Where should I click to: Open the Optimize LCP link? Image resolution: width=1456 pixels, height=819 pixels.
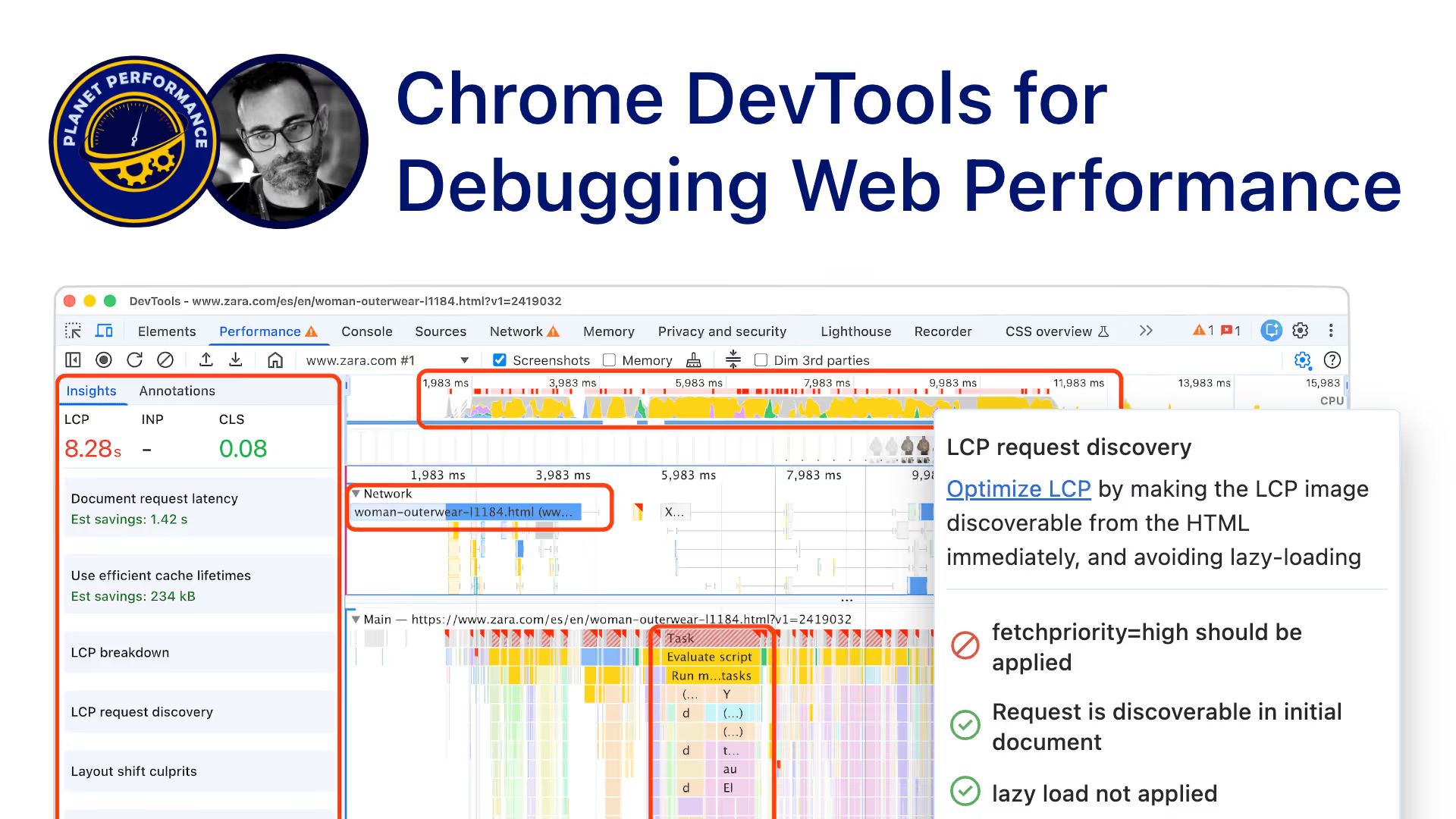click(x=1018, y=489)
